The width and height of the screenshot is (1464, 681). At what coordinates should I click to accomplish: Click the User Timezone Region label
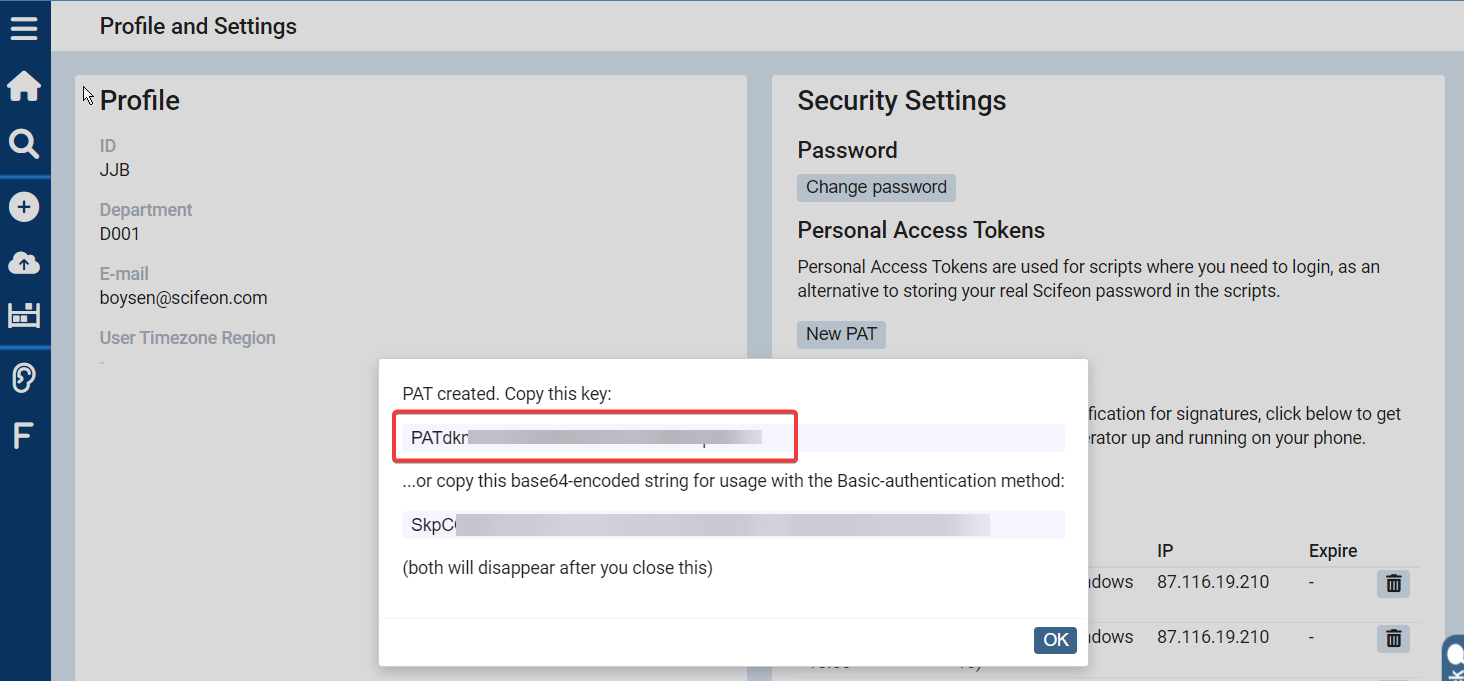(x=187, y=338)
